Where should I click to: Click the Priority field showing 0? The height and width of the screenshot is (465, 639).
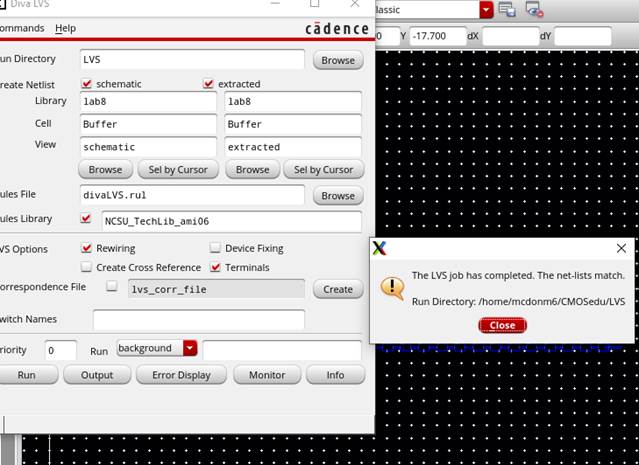tap(61, 350)
